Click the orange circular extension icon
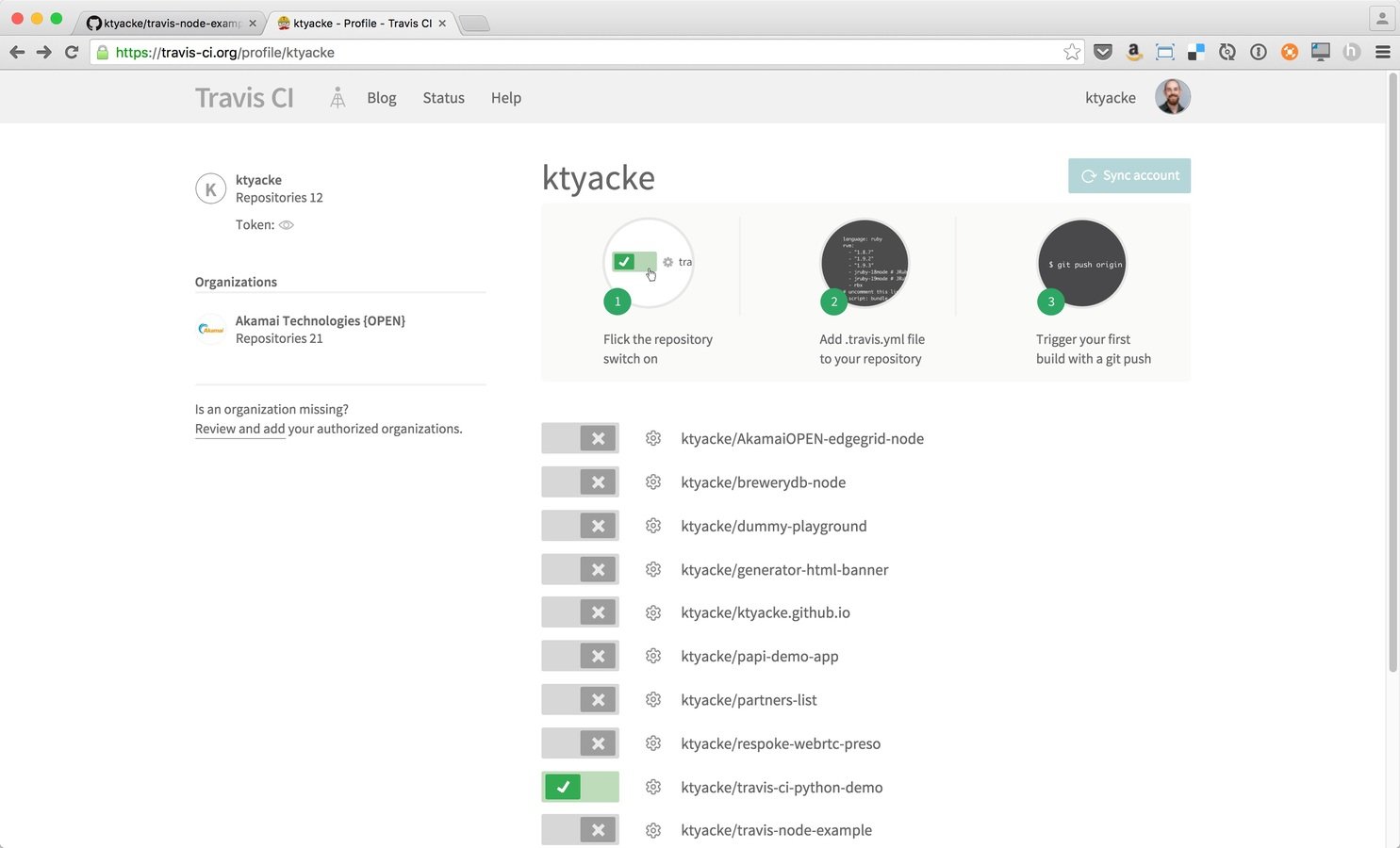This screenshot has height=848, width=1400. (1290, 52)
